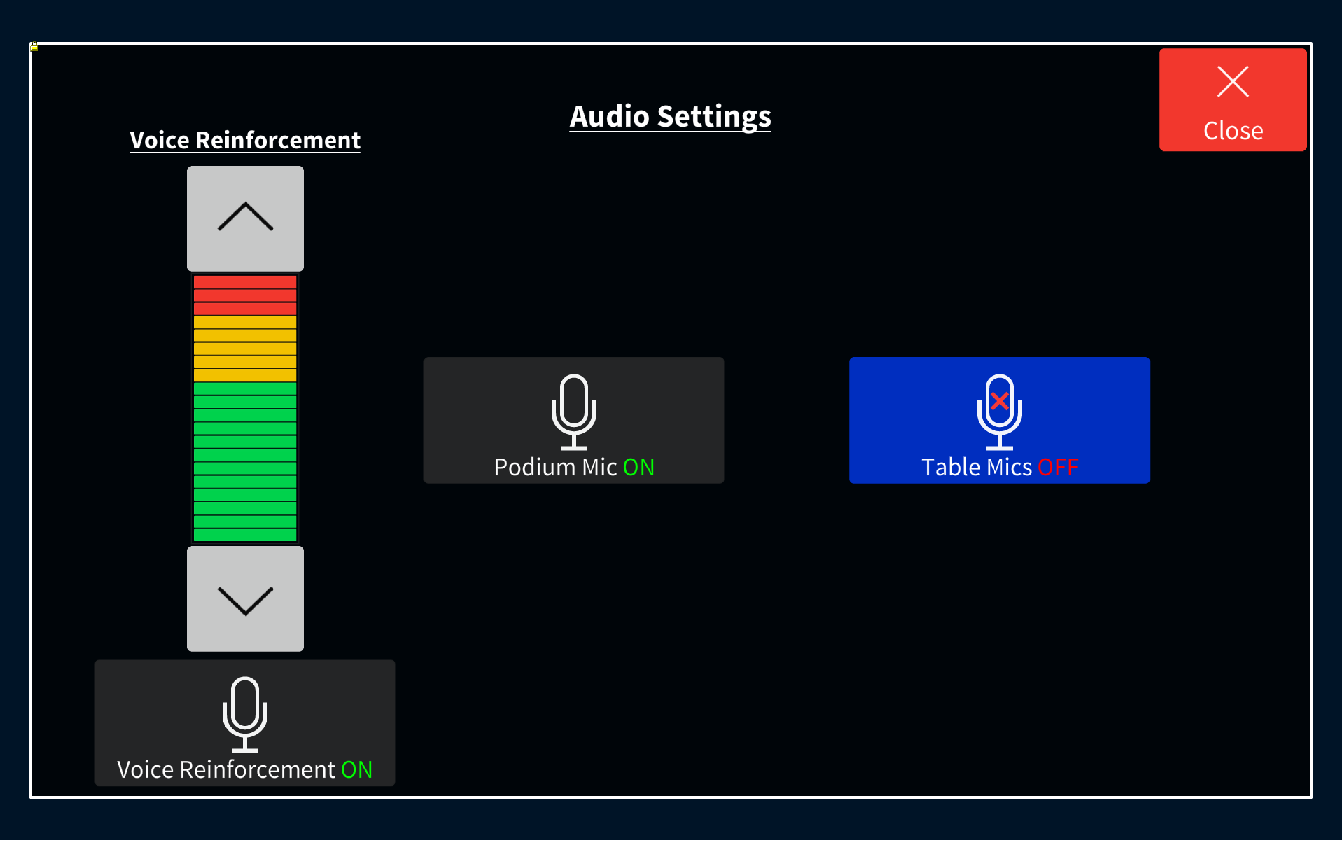Viewport: 1342px width, 841px height.
Task: Tap the green section of the level meter
Action: pos(245,460)
